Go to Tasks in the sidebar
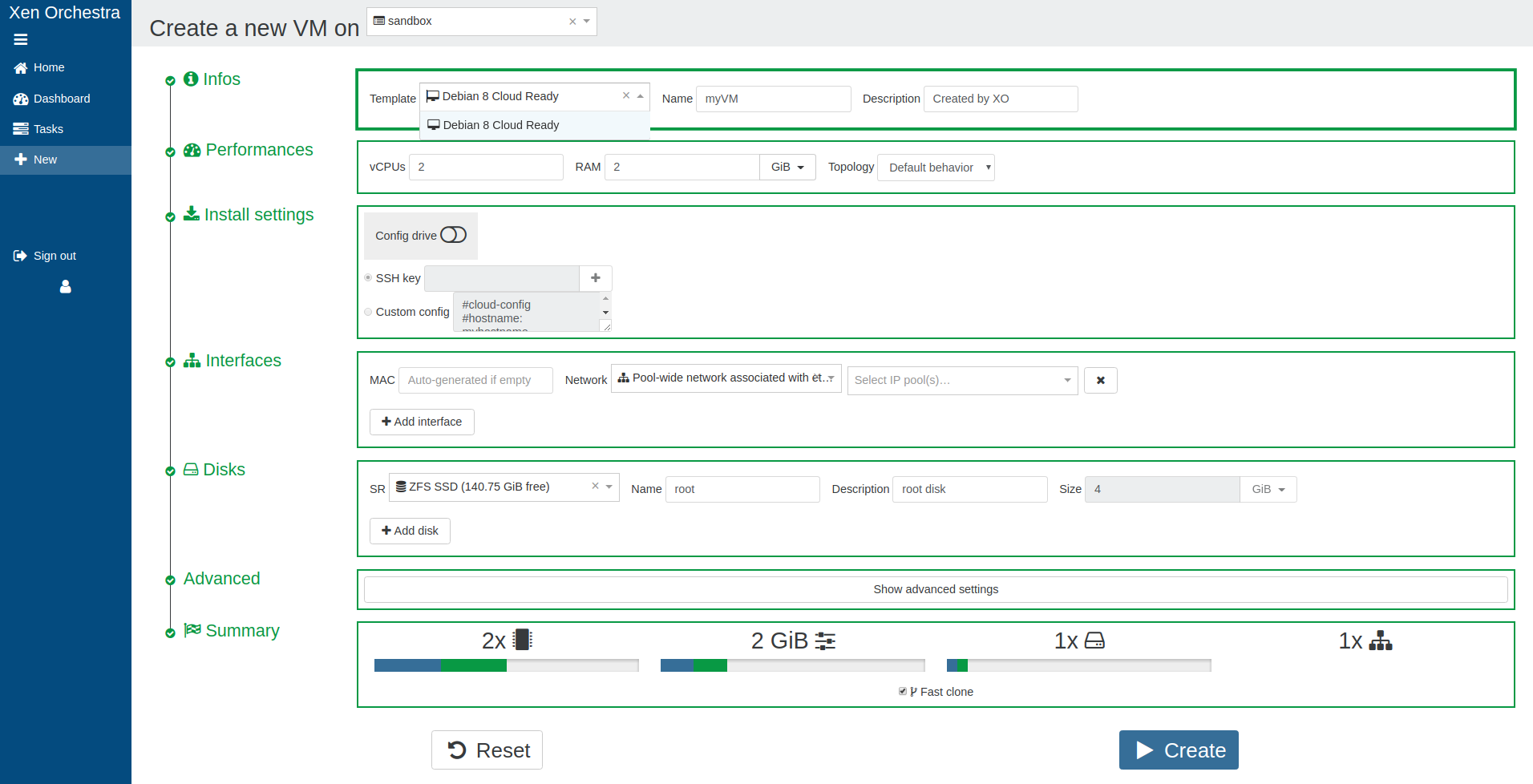Image resolution: width=1533 pixels, height=784 pixels. (48, 129)
